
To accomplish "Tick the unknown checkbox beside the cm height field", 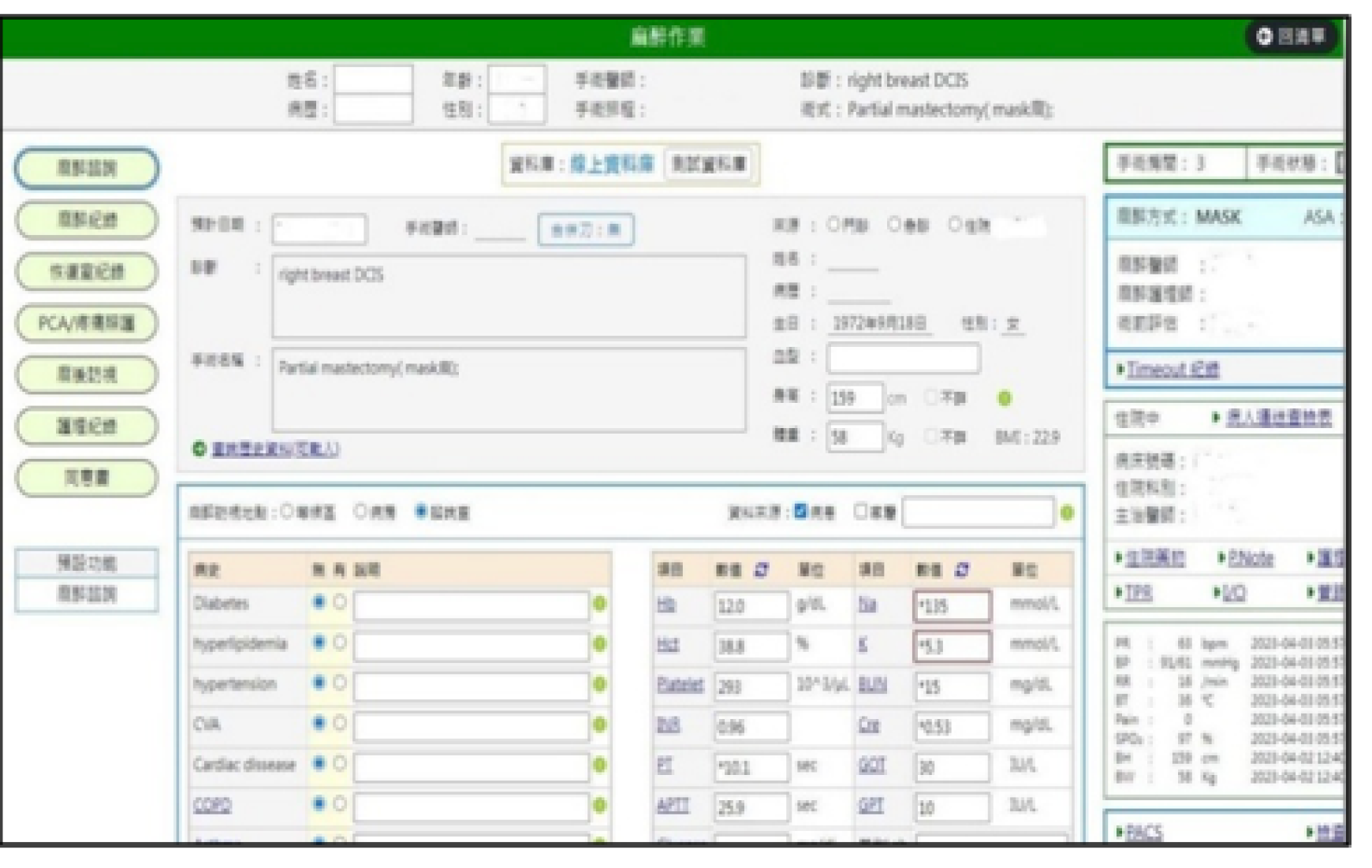I will tap(931, 397).
